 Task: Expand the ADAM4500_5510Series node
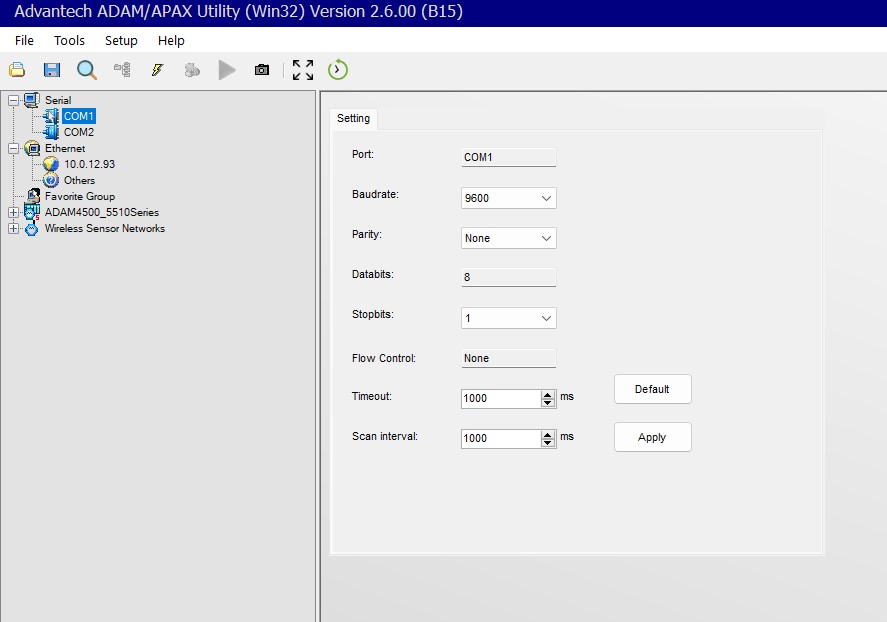[x=14, y=212]
